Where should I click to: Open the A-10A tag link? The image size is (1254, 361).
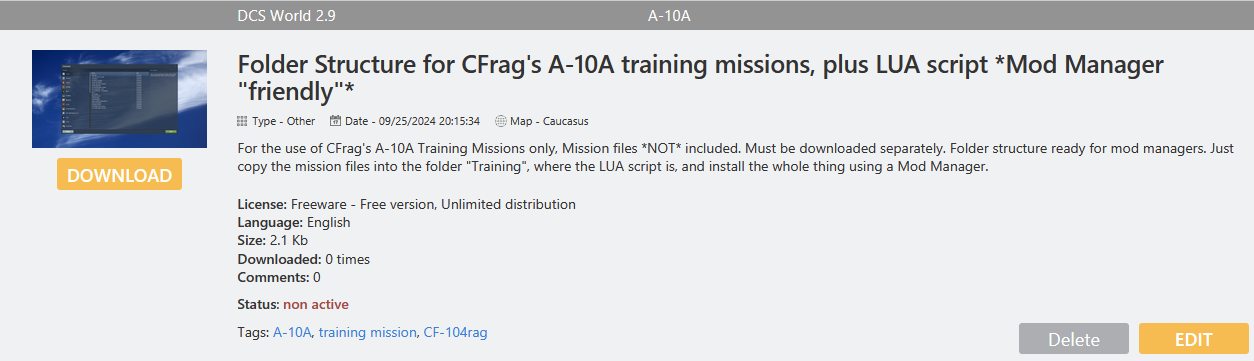point(292,332)
